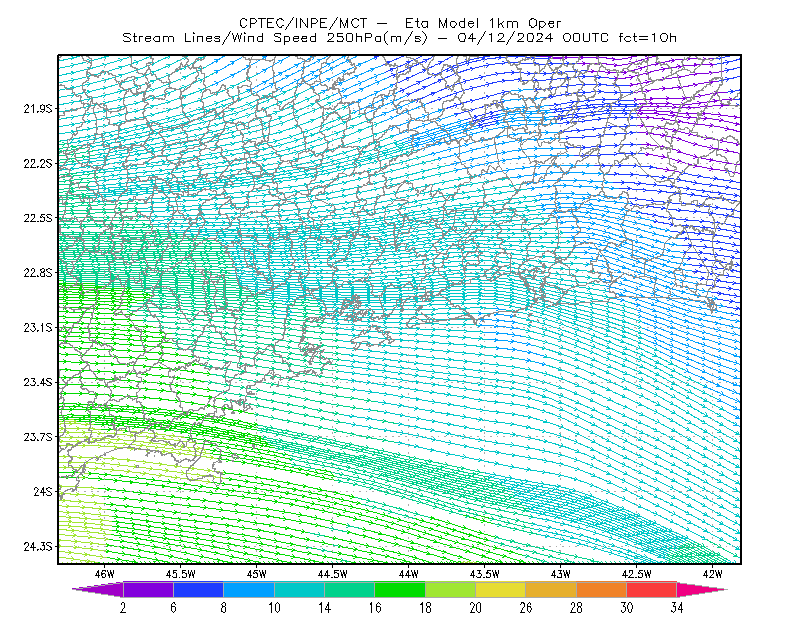Screen dimensions: 800x618
Task: Click latitude label 23.4S
Action: [37, 382]
